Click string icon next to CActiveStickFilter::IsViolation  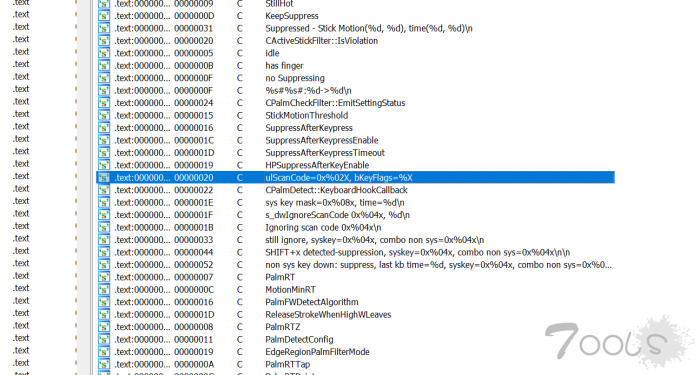click(x=104, y=41)
